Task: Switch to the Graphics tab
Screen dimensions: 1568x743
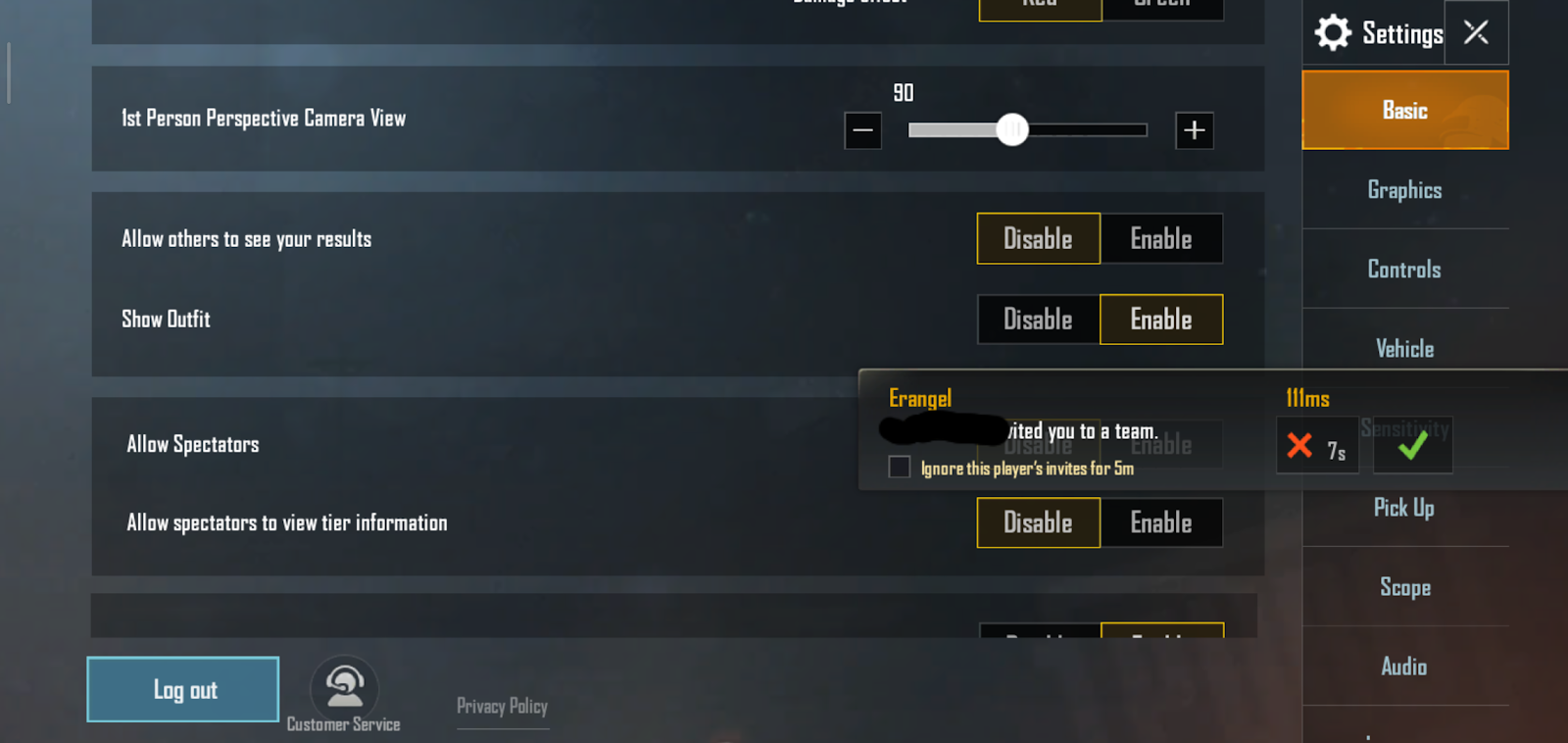Action: pos(1404,190)
